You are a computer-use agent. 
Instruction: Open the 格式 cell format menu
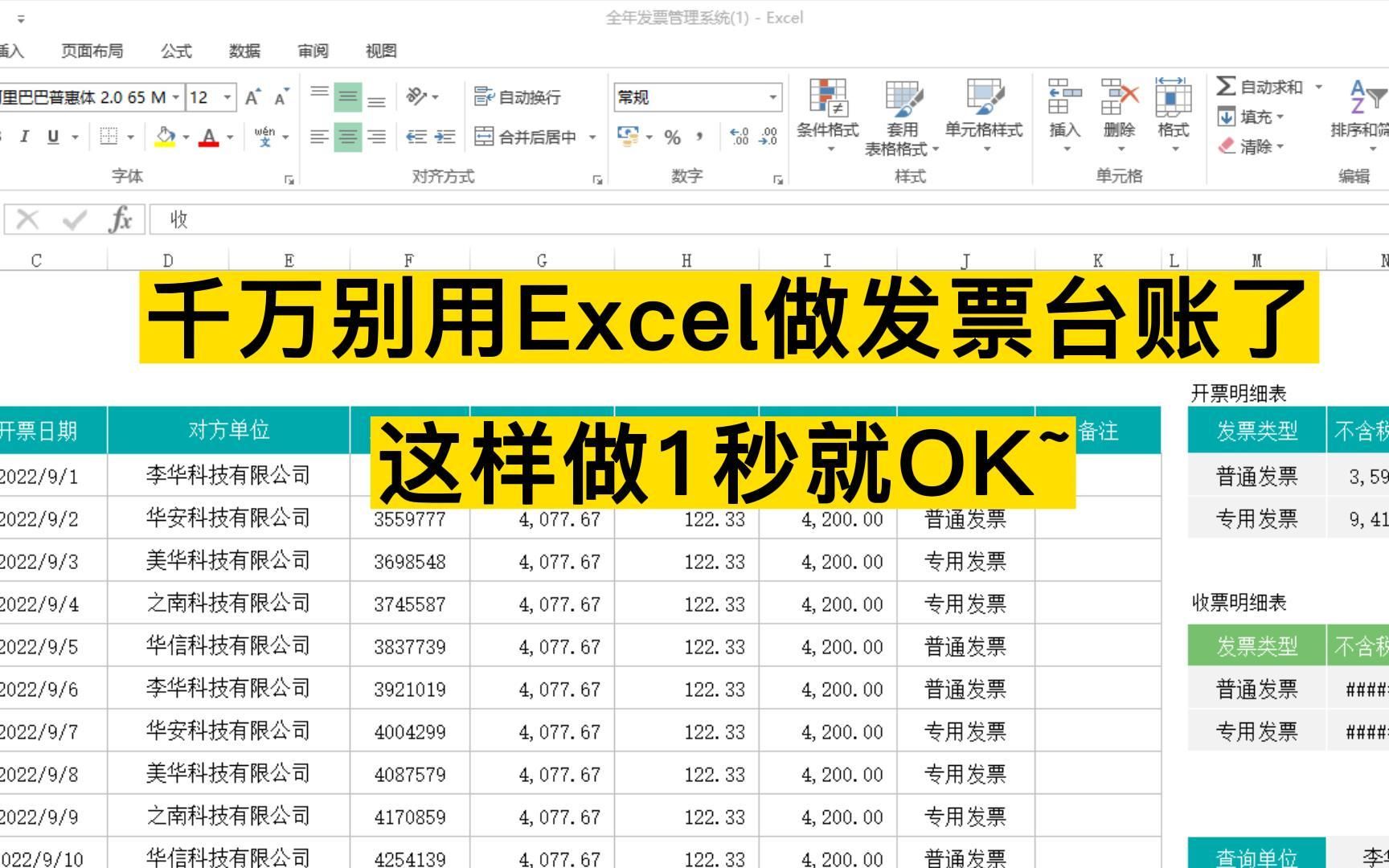pos(1173,117)
